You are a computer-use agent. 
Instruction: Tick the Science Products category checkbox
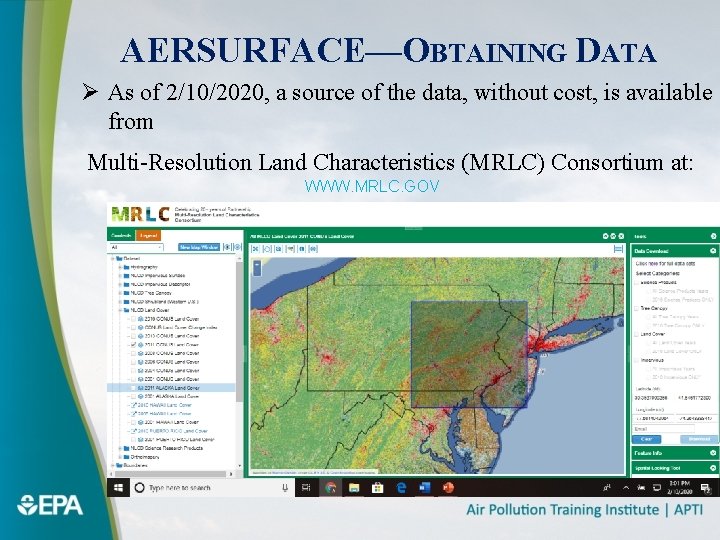636,282
